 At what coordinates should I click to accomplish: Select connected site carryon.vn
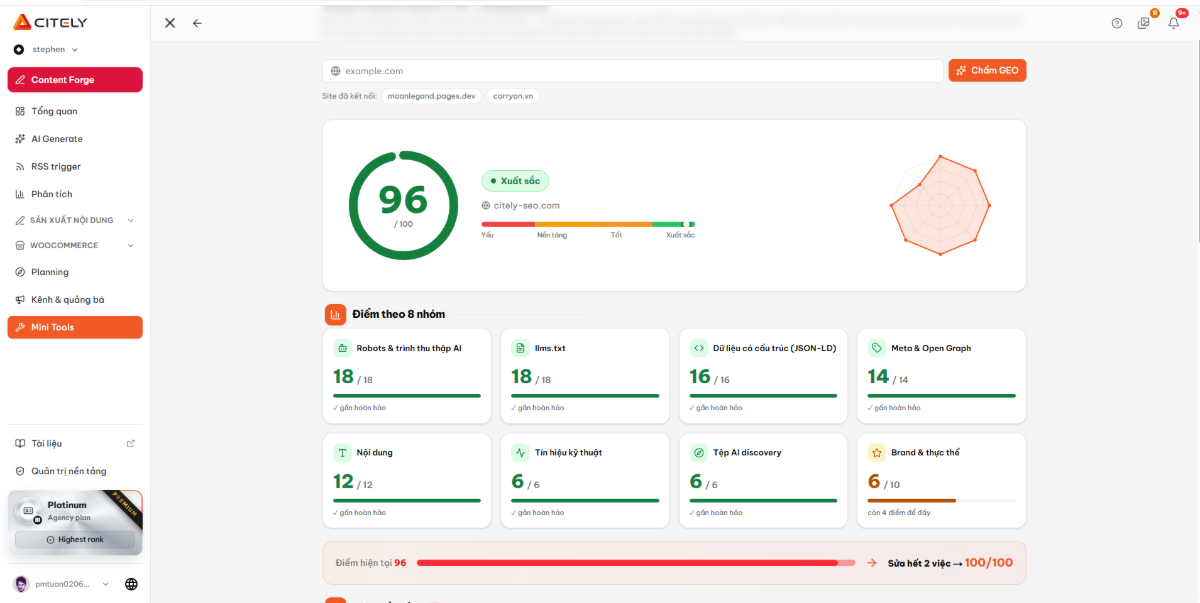tap(514, 96)
